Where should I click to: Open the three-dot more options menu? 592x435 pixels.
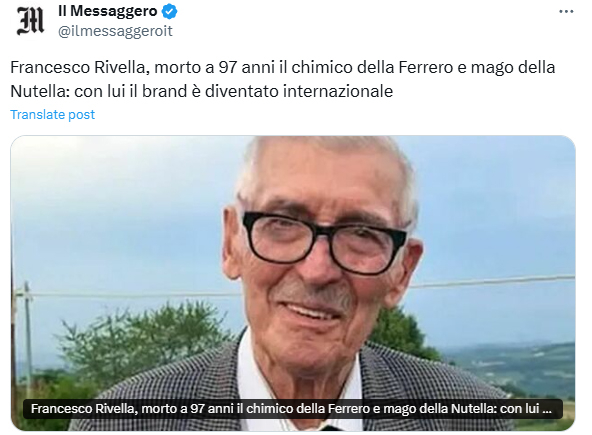tap(566, 12)
